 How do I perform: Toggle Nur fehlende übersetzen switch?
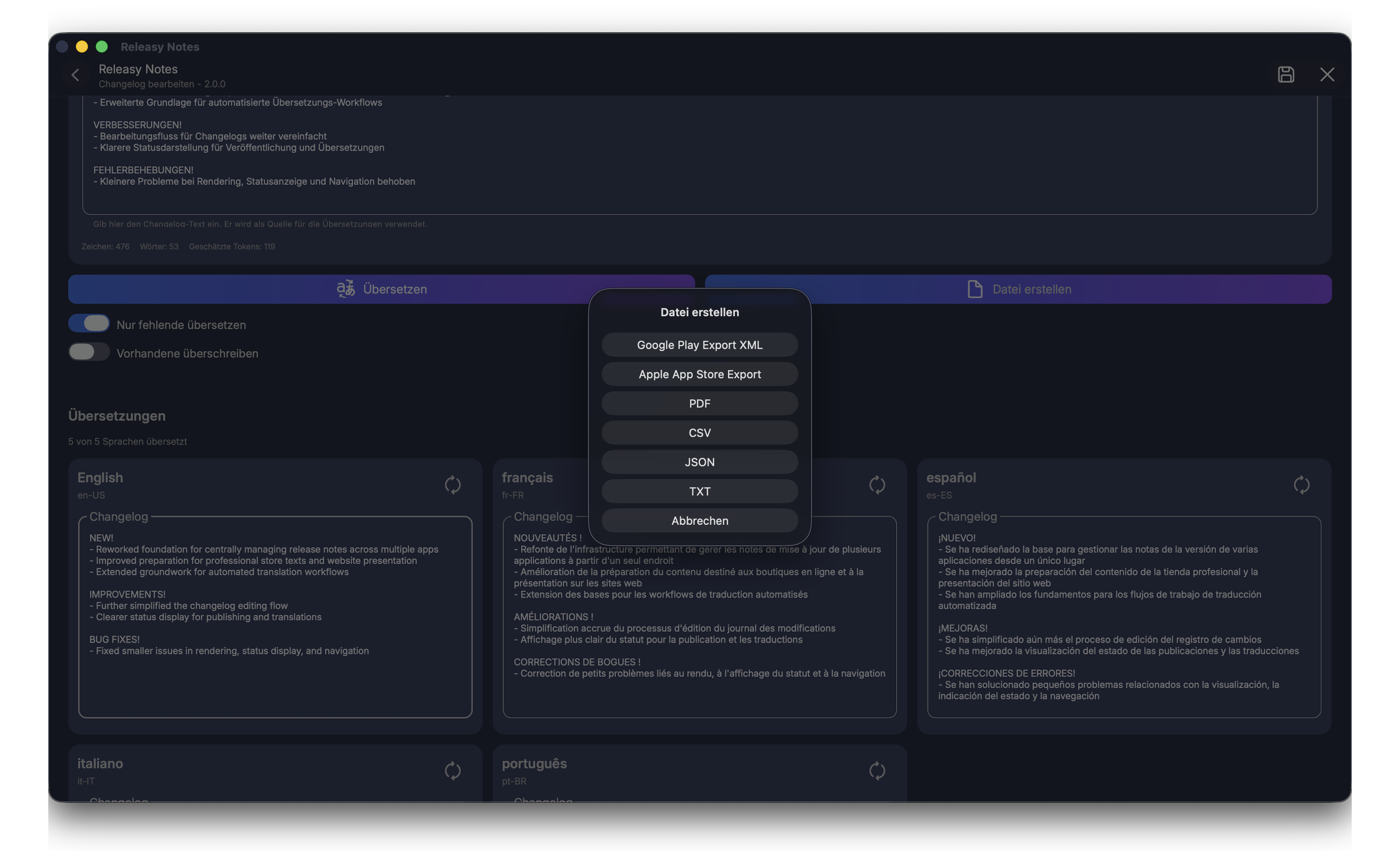(89, 324)
